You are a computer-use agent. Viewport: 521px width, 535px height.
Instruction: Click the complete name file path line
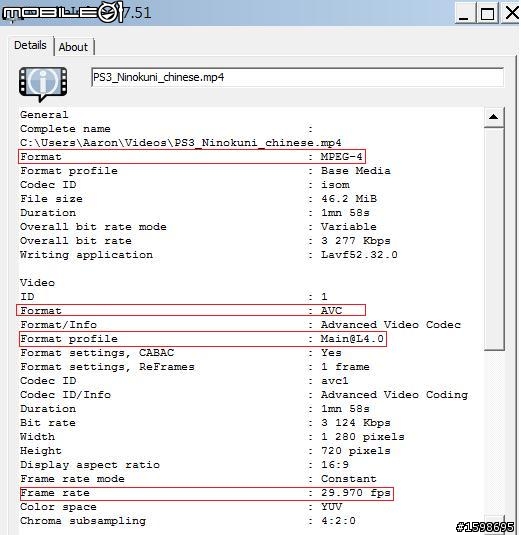click(180, 143)
